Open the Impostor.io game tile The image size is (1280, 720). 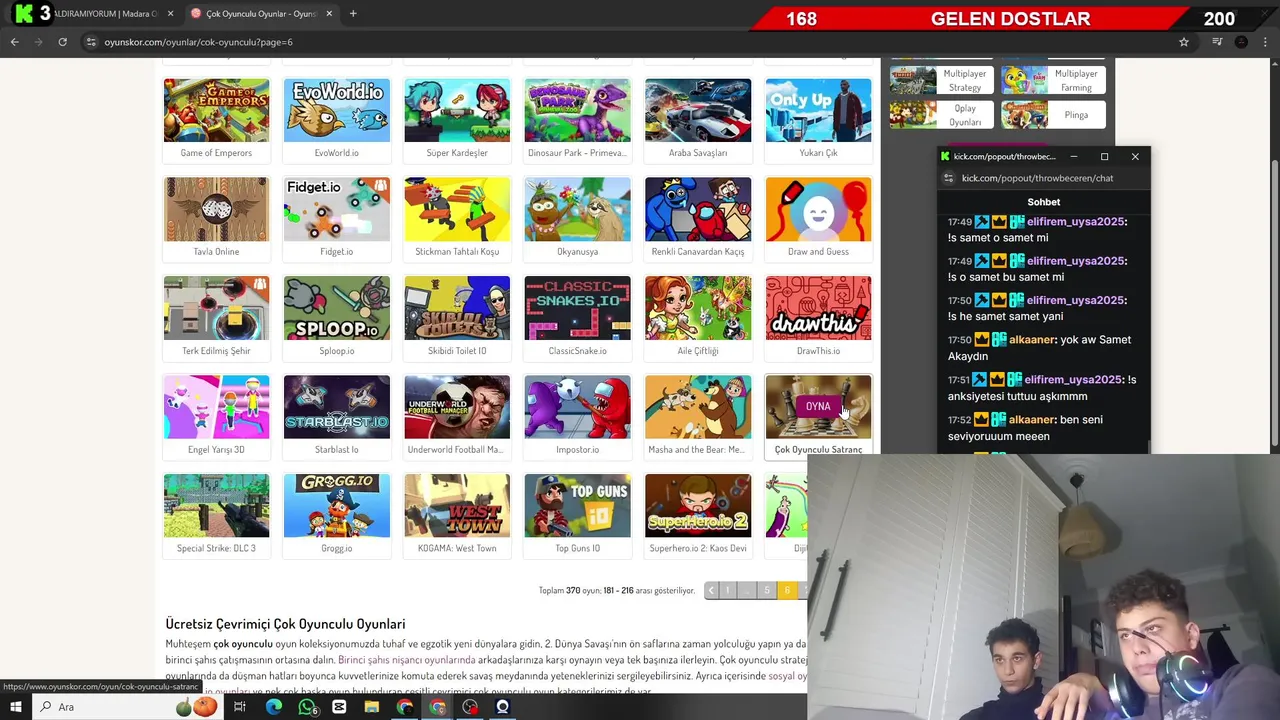577,407
